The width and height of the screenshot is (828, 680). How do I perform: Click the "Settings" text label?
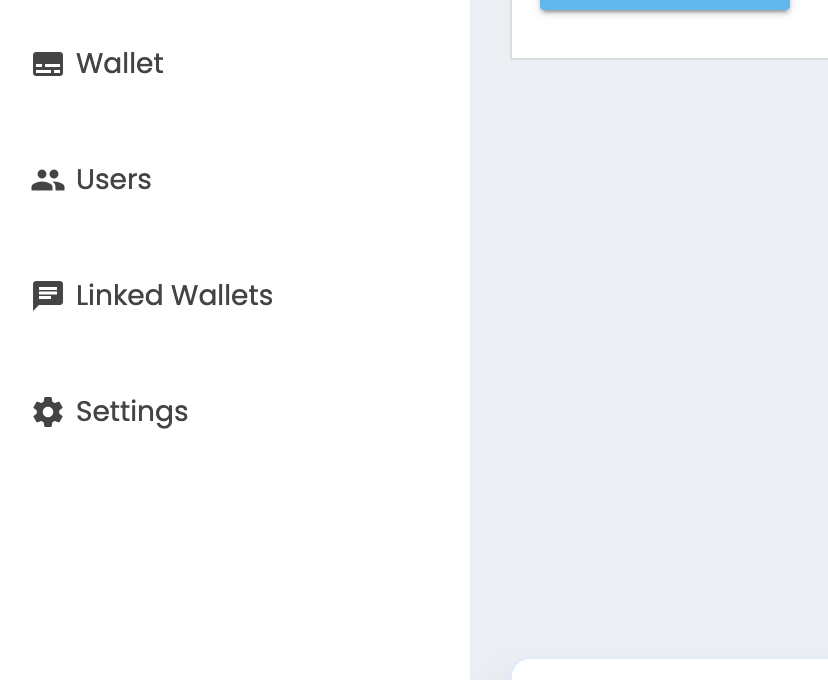coord(132,412)
